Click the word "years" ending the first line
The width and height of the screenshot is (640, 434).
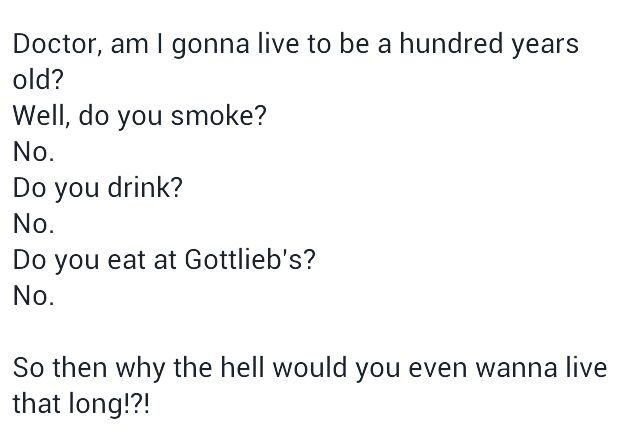click(544, 48)
